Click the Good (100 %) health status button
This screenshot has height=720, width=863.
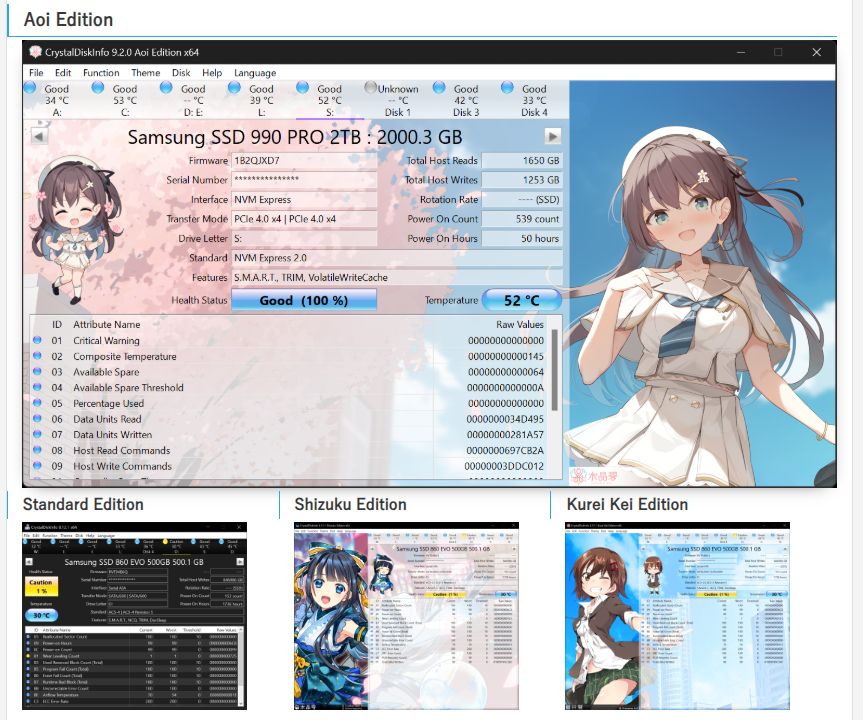[x=304, y=300]
